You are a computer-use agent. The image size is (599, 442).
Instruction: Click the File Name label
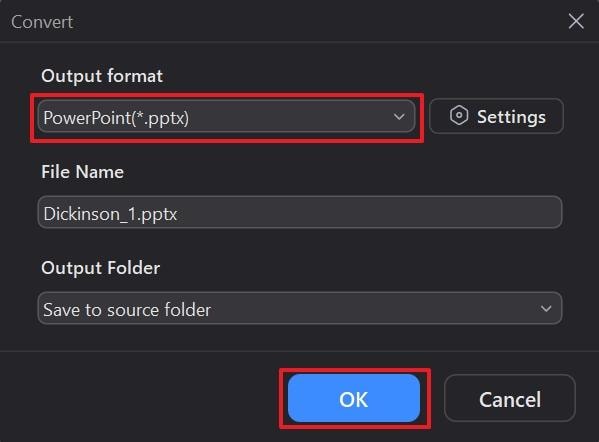click(x=83, y=172)
